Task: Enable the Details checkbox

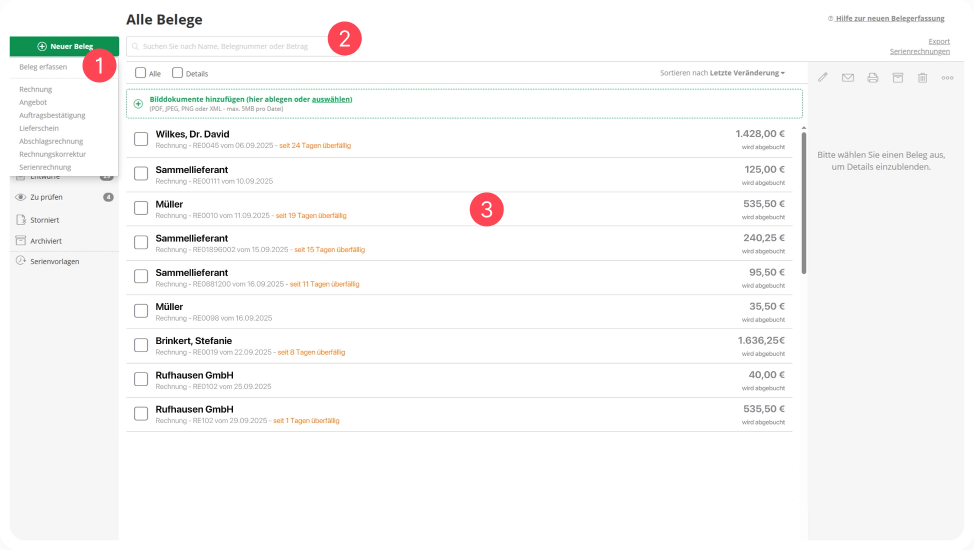Action: [x=178, y=73]
